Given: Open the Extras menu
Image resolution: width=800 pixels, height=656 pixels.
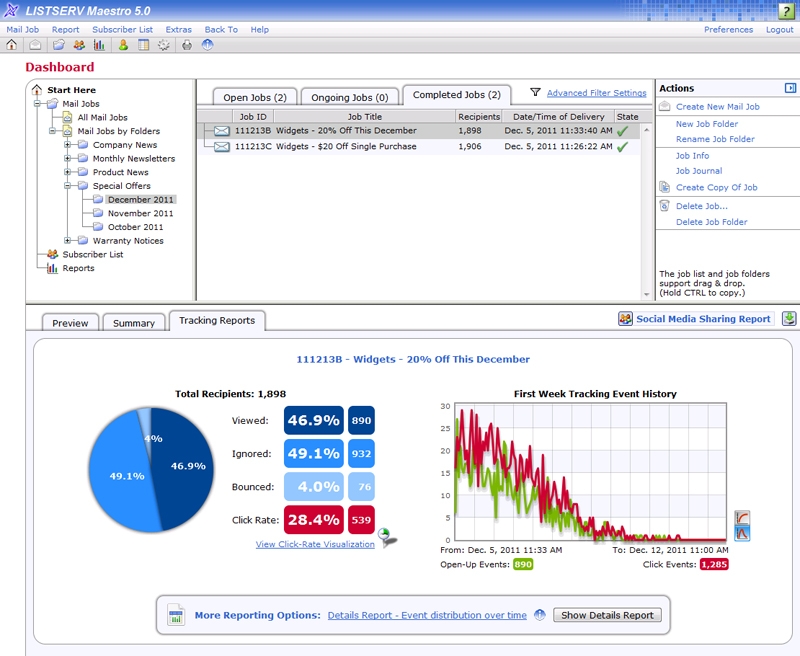Looking at the screenshot, I should [x=179, y=30].
